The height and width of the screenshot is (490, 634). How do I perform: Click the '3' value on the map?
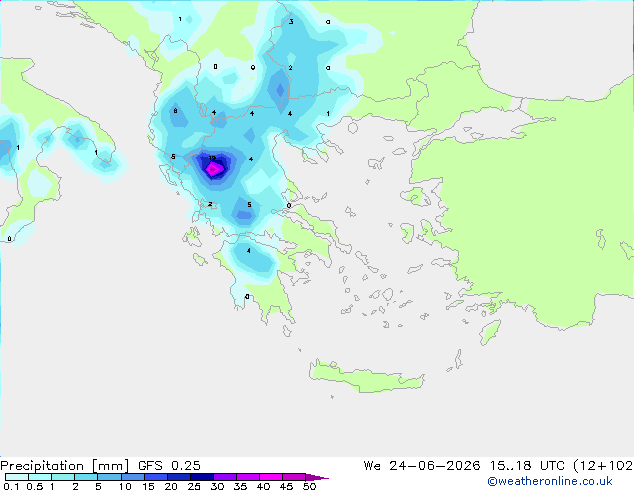[291, 22]
